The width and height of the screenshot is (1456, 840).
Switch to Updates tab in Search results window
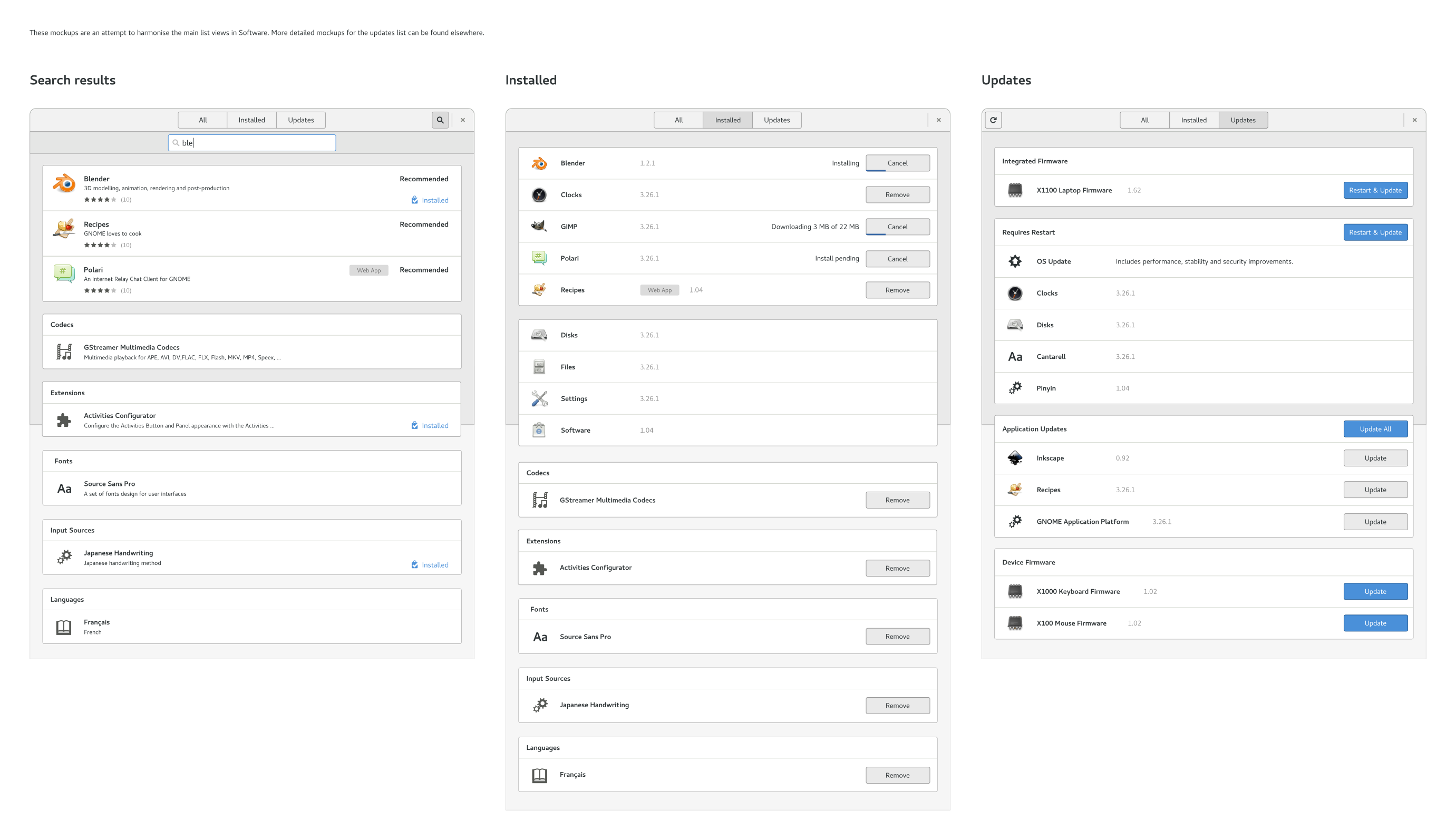click(x=300, y=120)
